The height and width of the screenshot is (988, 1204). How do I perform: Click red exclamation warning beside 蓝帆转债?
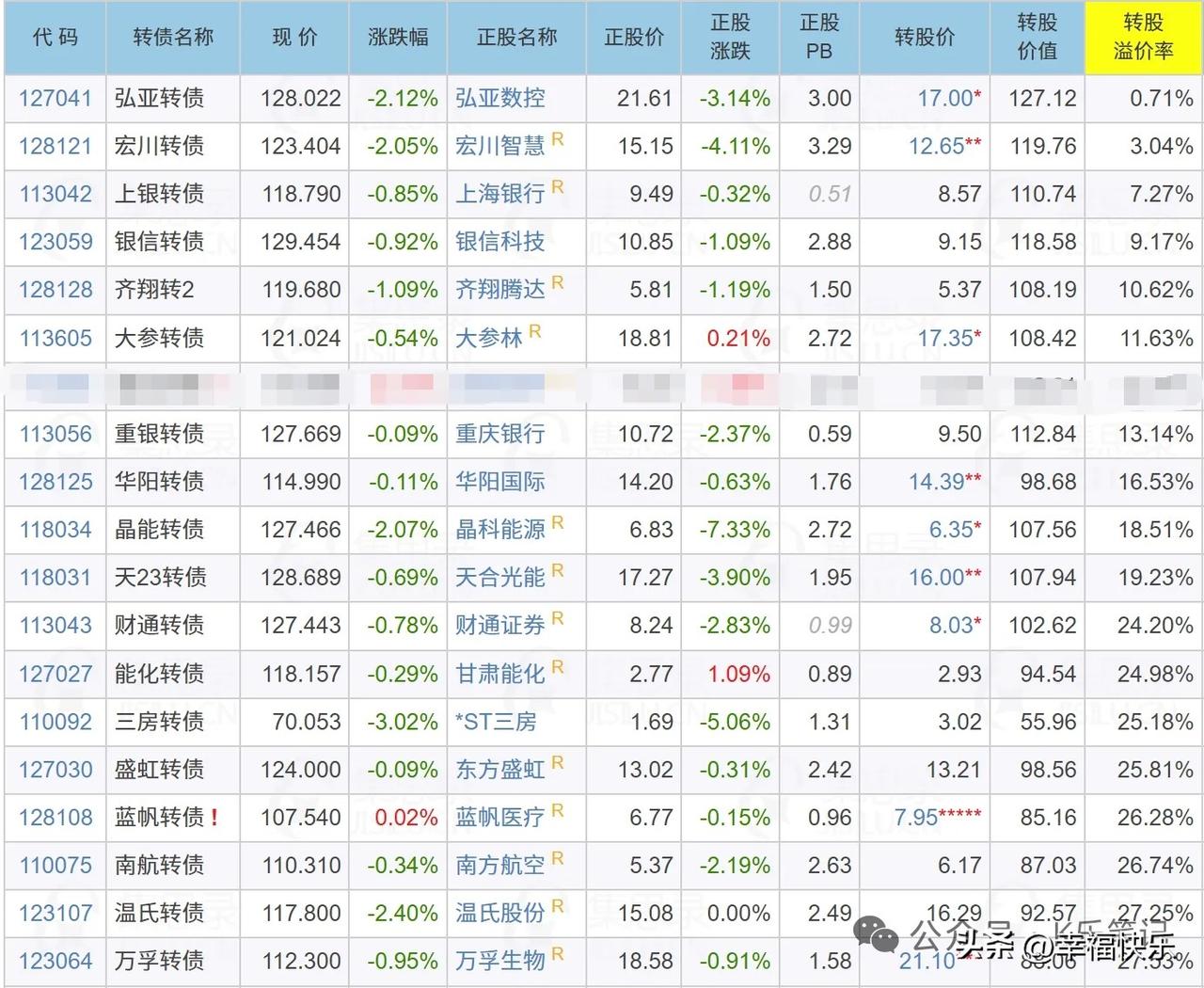click(215, 818)
